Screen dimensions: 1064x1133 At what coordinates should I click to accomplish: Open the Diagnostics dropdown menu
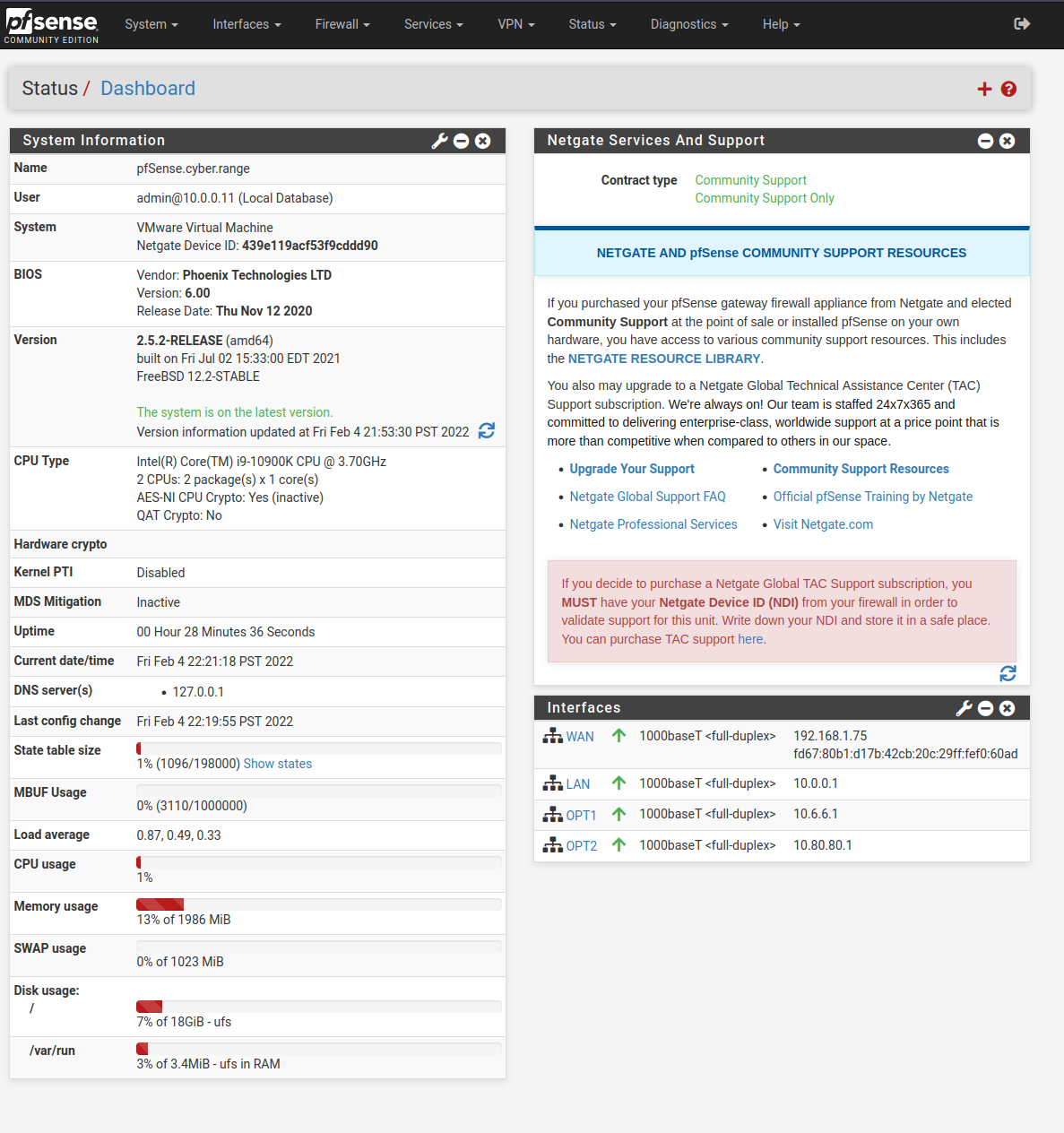point(688,24)
